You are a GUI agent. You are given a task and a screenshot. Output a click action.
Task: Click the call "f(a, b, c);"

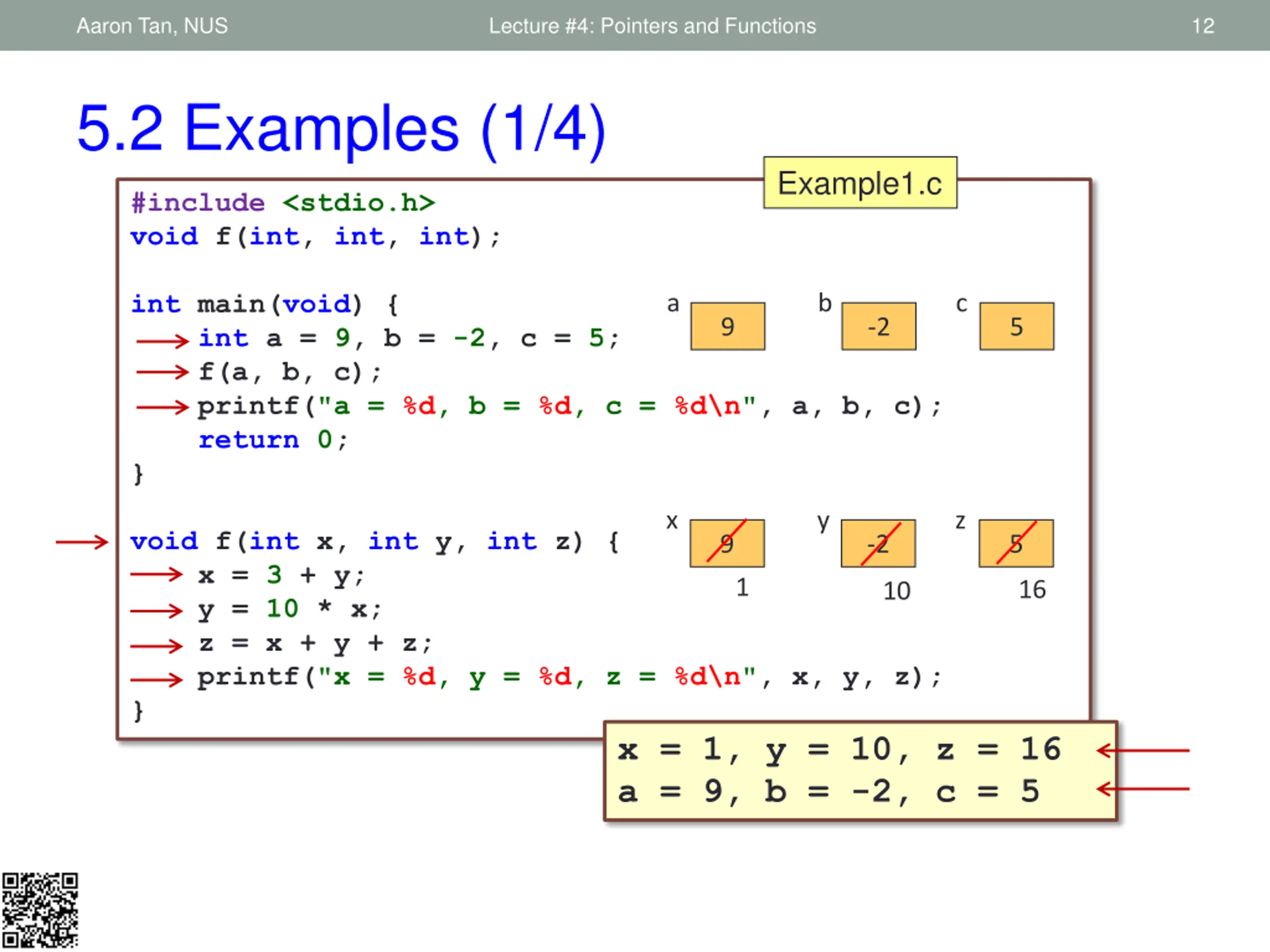(x=289, y=372)
